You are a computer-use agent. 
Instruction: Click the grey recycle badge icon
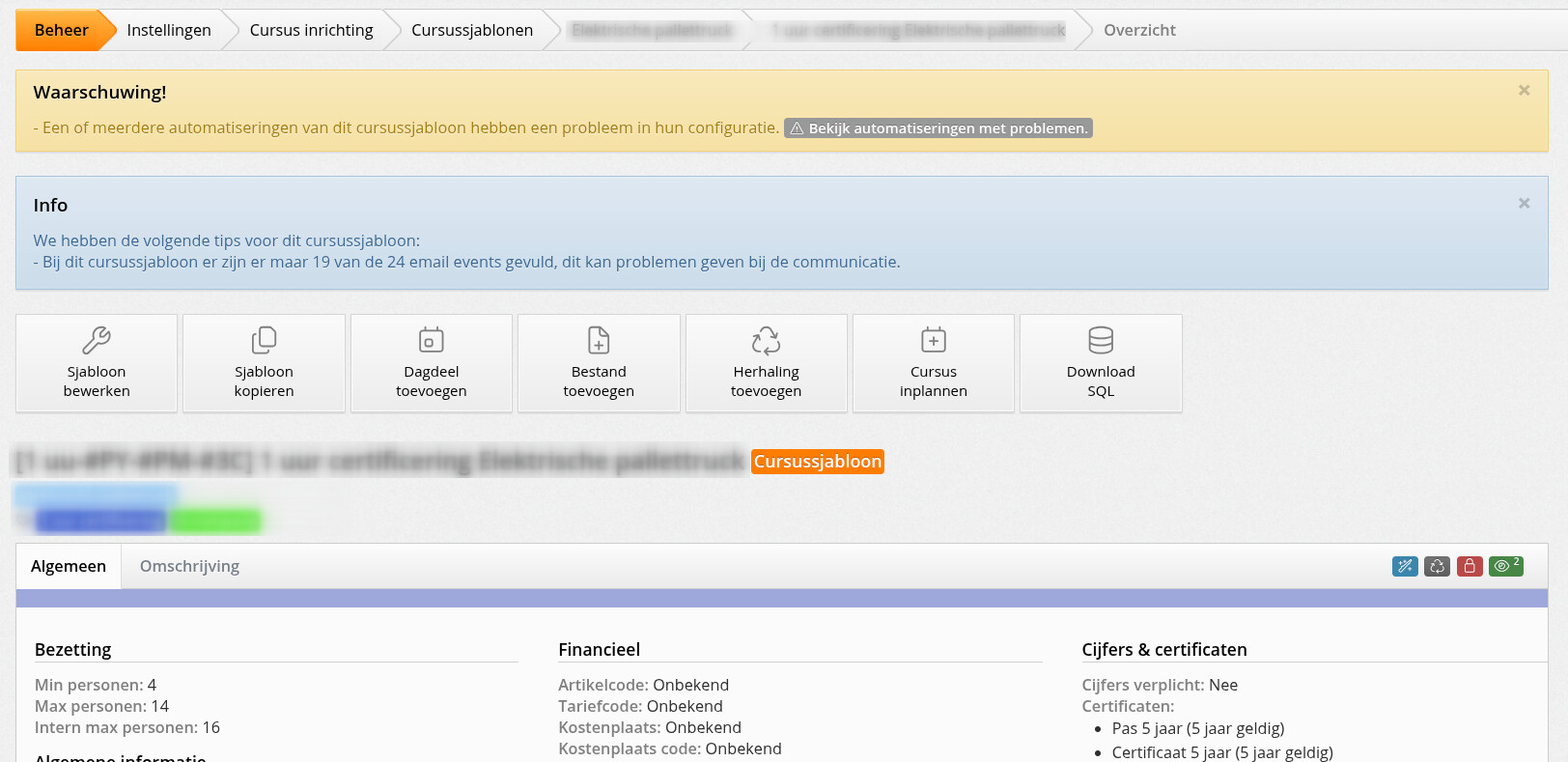coord(1437,566)
